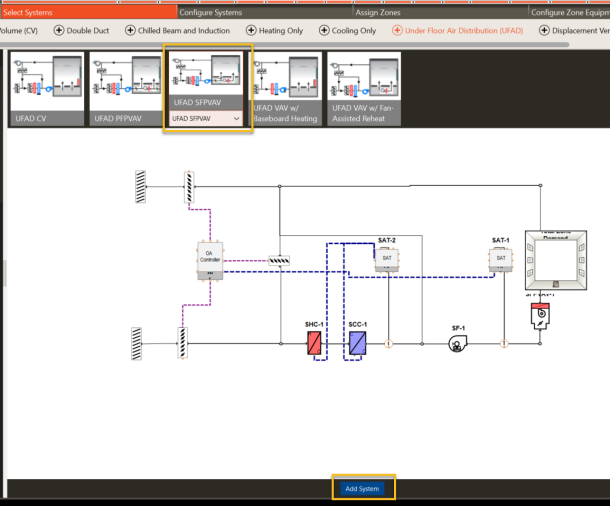The width and height of the screenshot is (610, 506).
Task: Click the temperature sensor node after SF-1
Action: [504, 344]
